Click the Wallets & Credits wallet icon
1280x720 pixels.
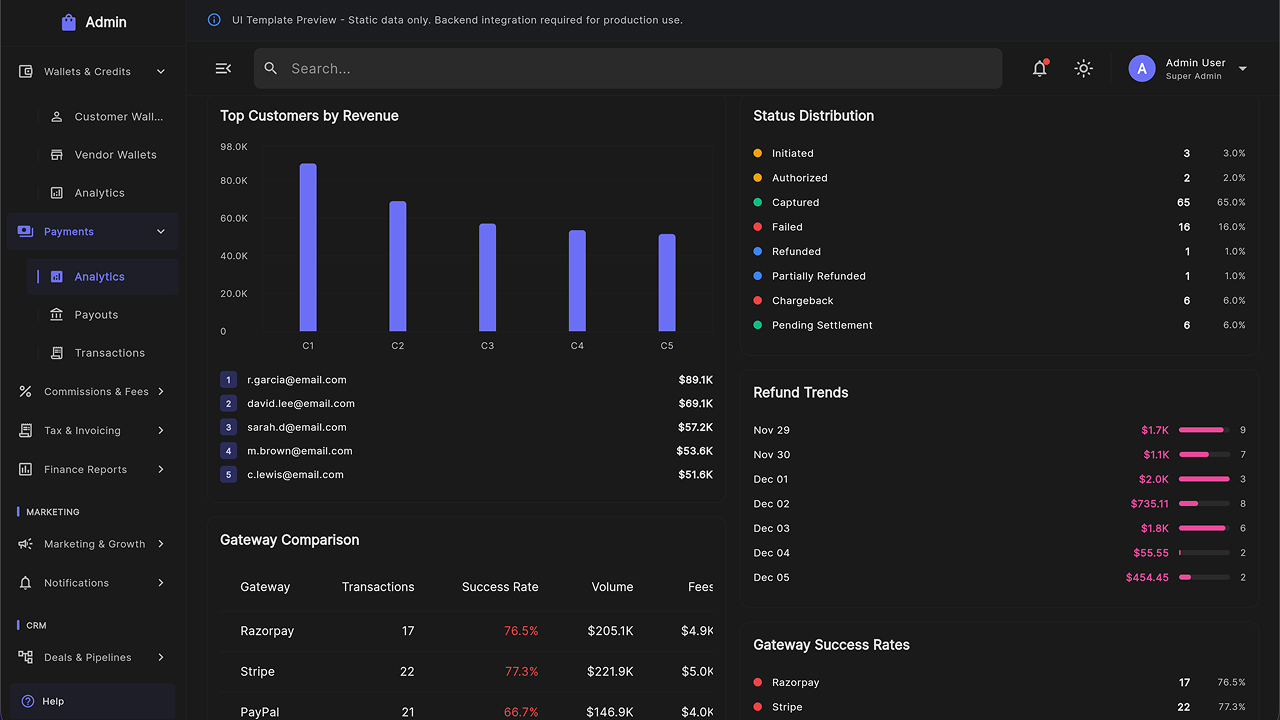[x=26, y=71]
